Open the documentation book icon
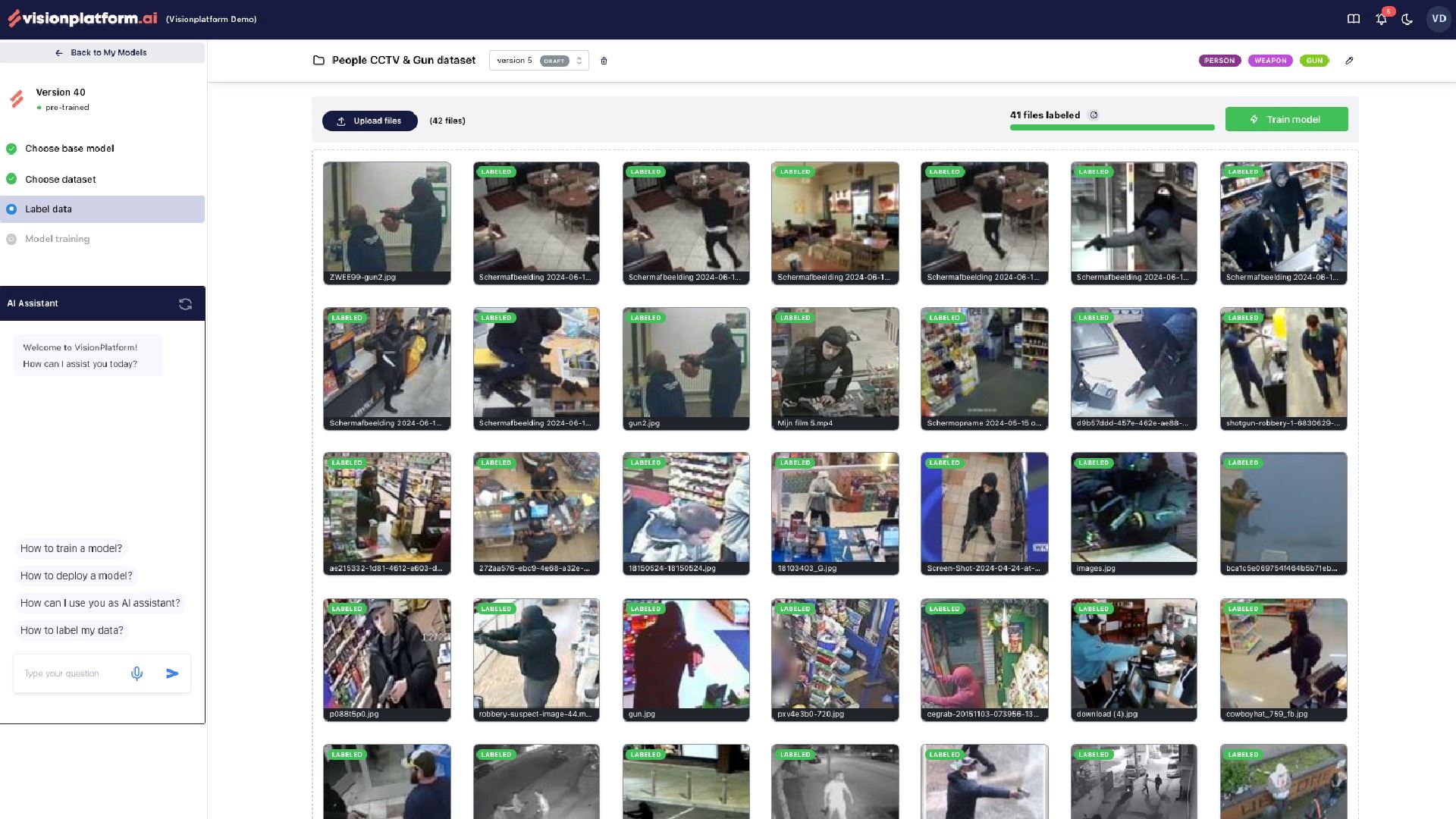The image size is (1456, 819). tap(1353, 19)
